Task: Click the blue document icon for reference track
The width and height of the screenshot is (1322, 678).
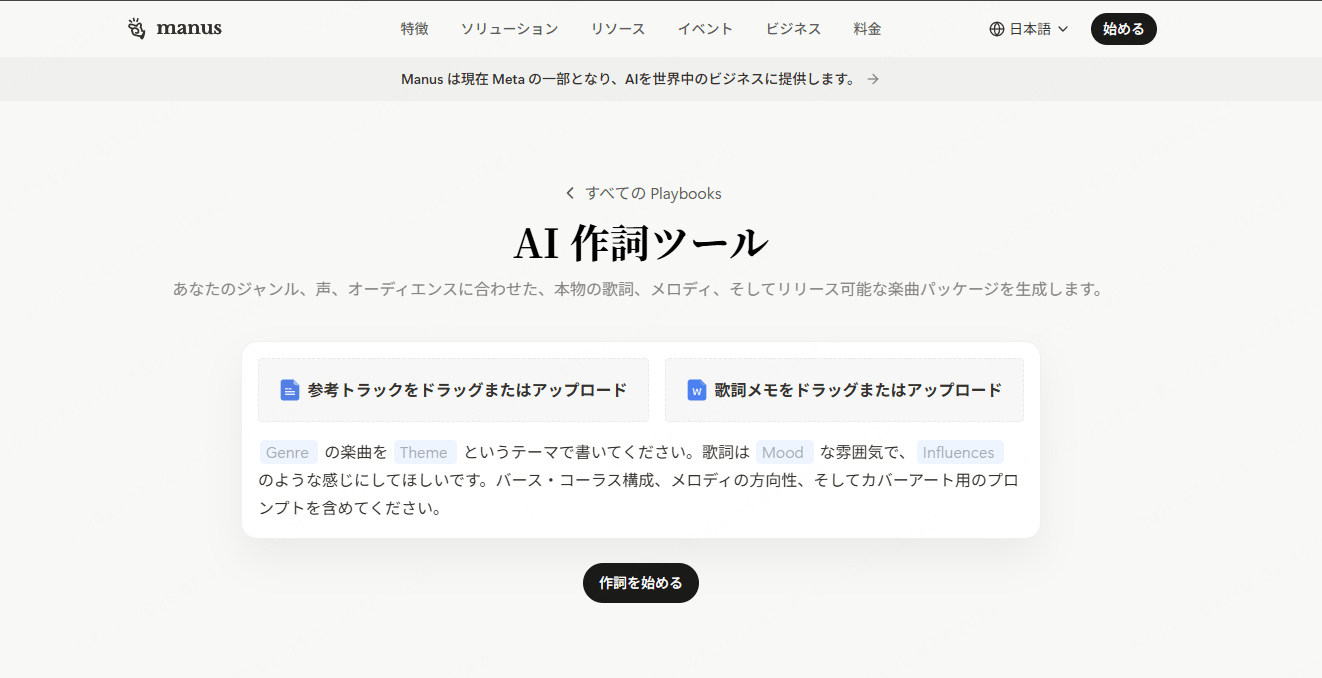Action: [290, 390]
